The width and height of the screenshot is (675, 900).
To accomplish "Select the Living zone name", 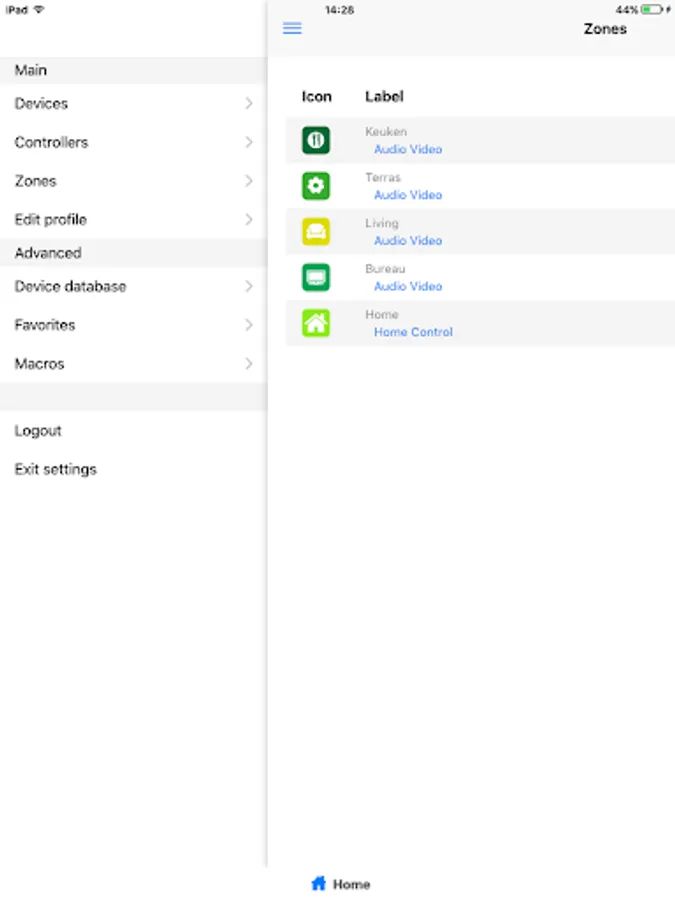I will click(382, 223).
